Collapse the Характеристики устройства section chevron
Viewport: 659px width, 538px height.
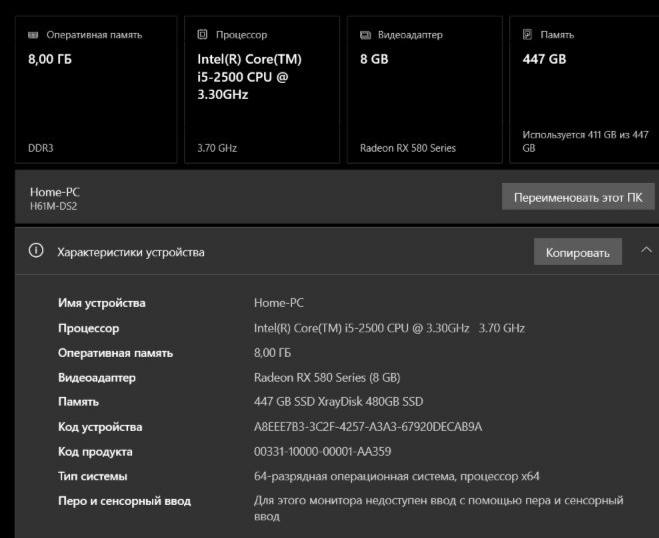pos(646,251)
